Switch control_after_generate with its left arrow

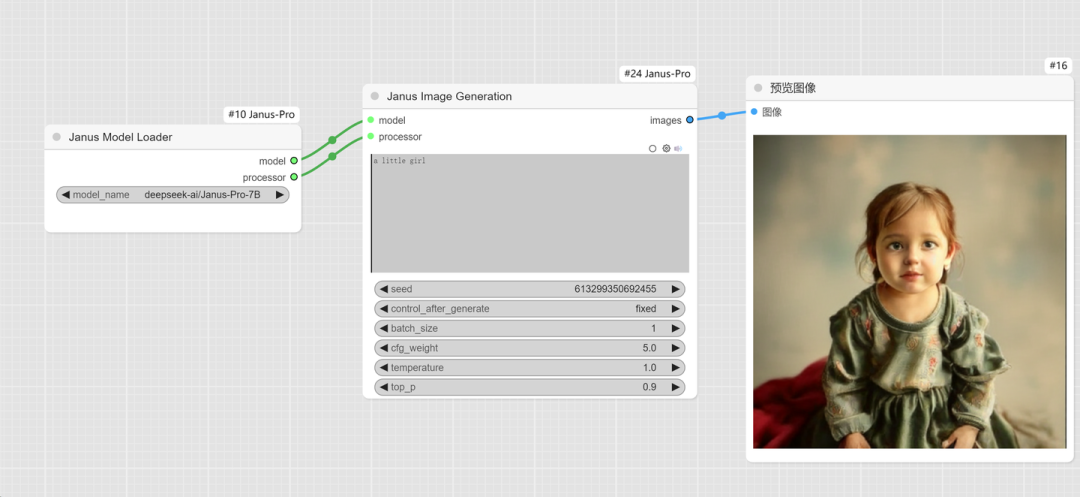pos(384,308)
